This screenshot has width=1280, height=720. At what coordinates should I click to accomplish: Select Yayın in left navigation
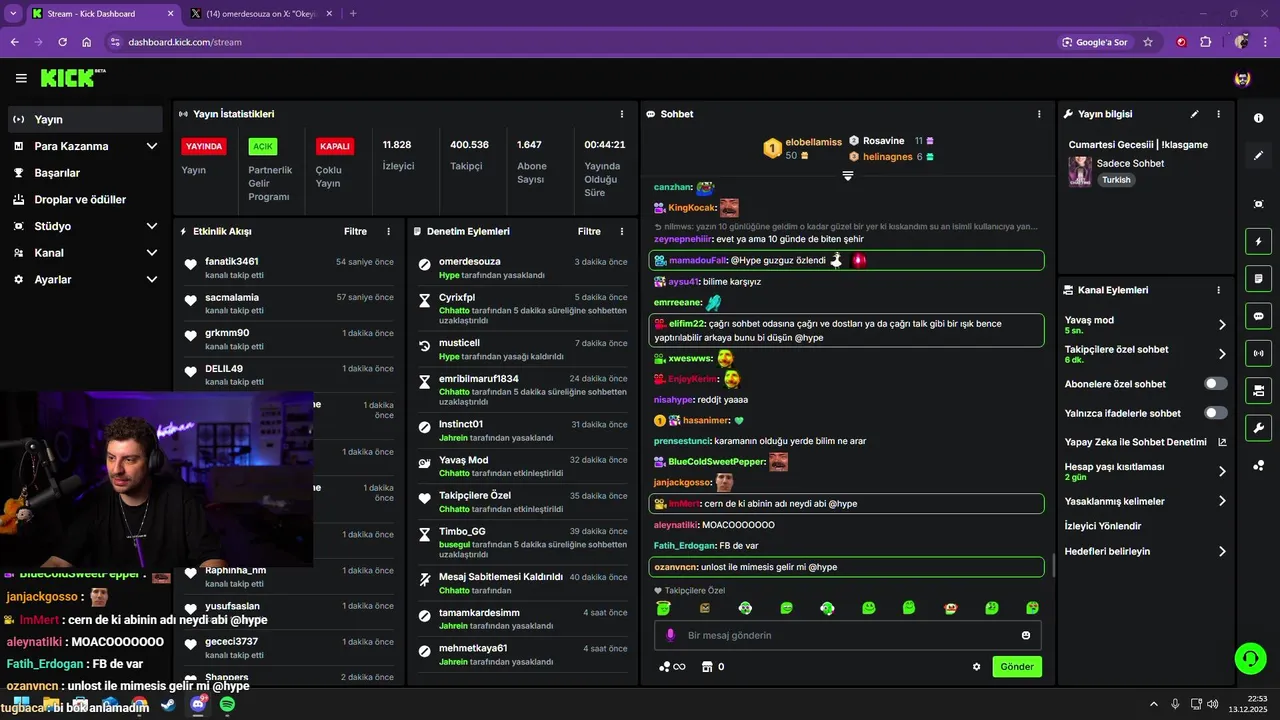pos(85,119)
